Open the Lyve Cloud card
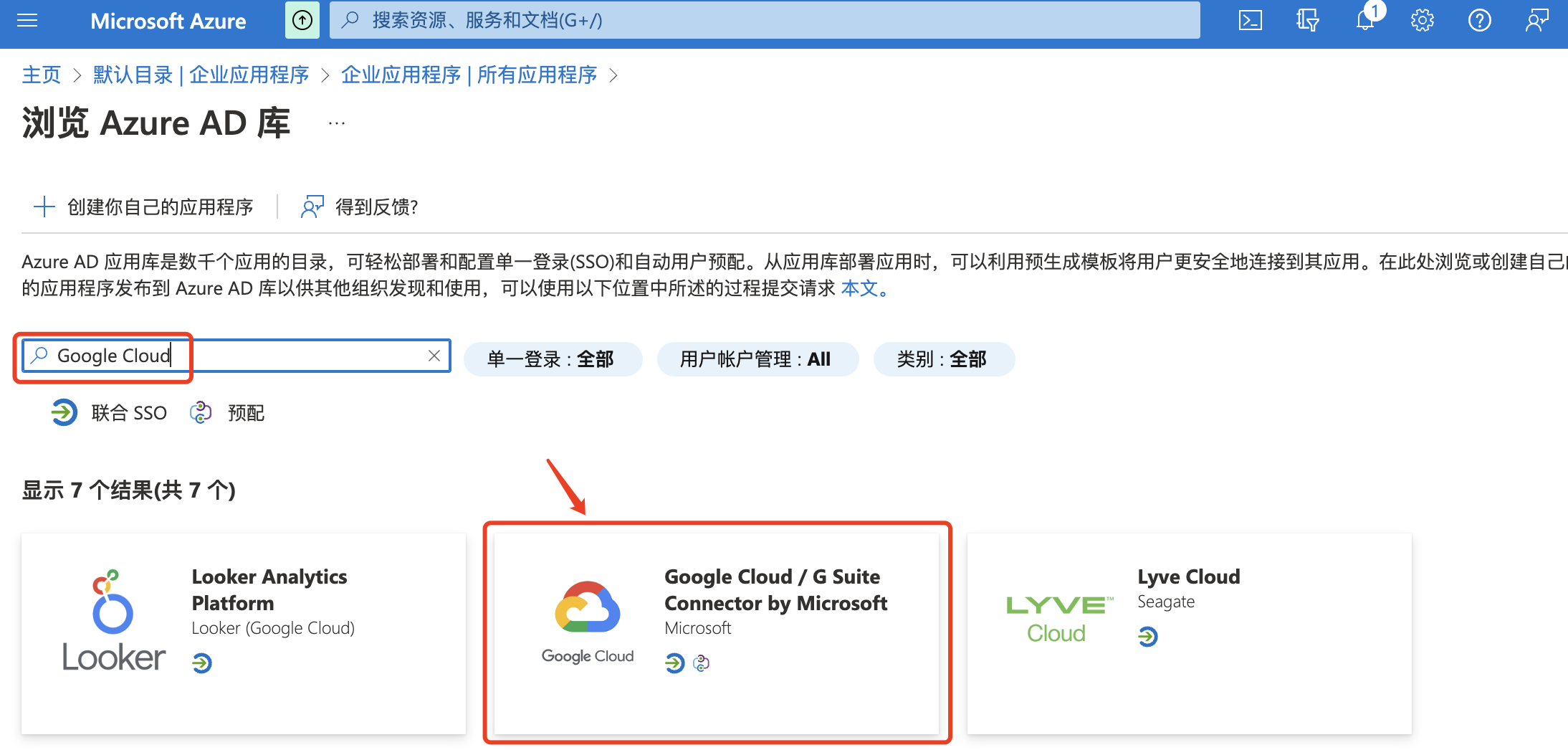 (x=1190, y=634)
